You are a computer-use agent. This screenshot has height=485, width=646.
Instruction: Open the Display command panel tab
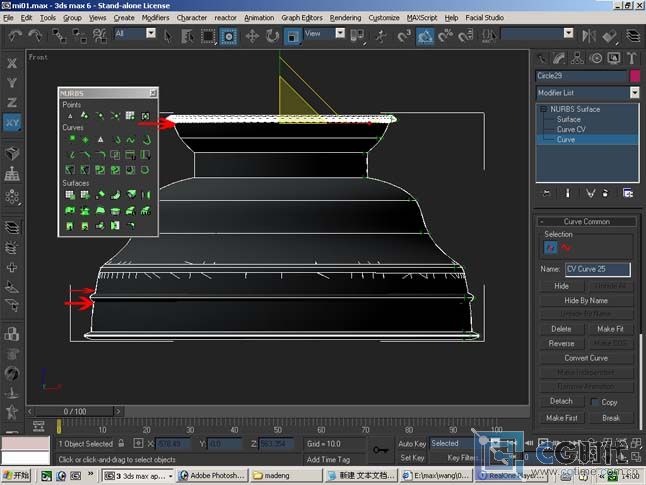(x=614, y=59)
